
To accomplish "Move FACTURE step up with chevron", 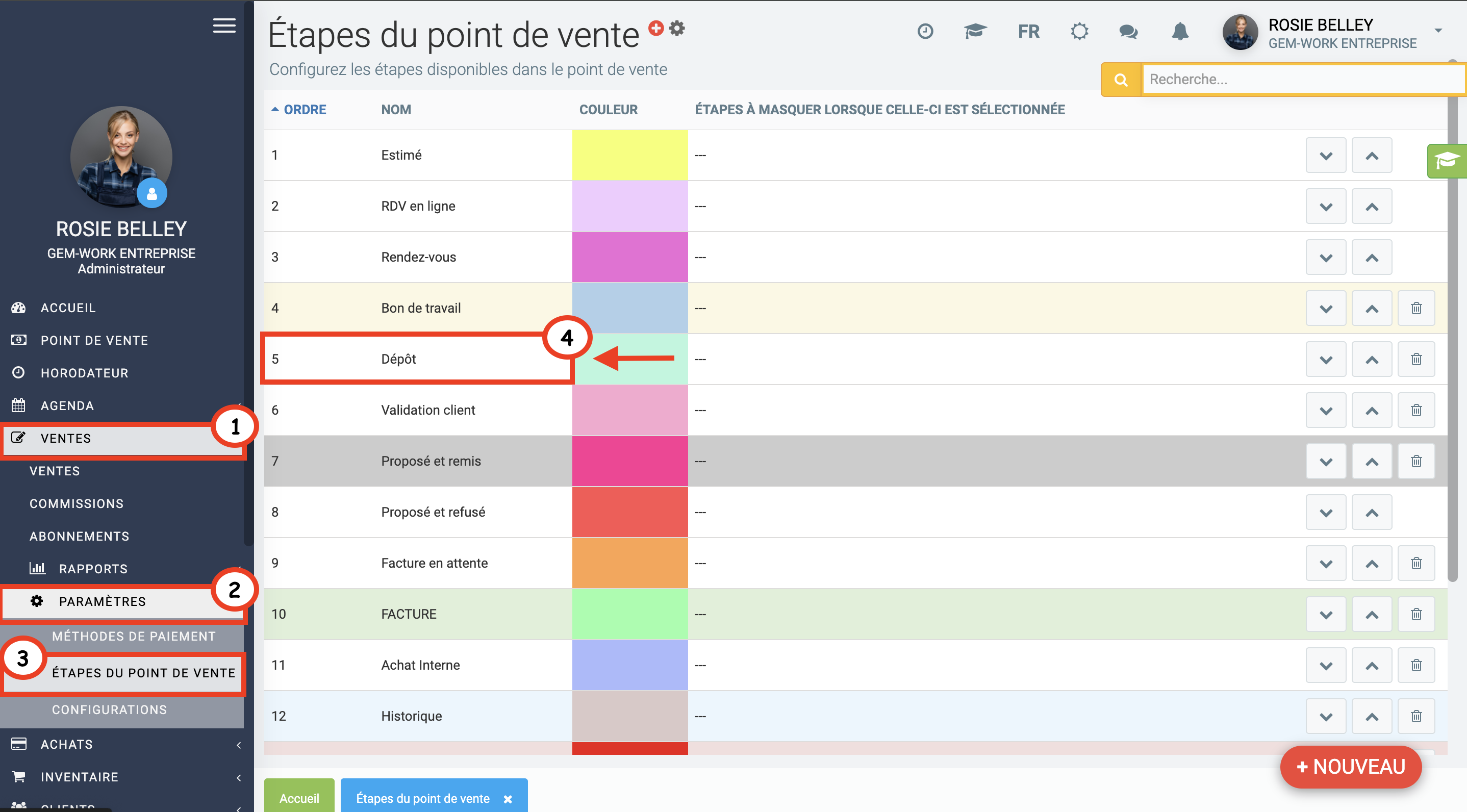I will 1371,615.
